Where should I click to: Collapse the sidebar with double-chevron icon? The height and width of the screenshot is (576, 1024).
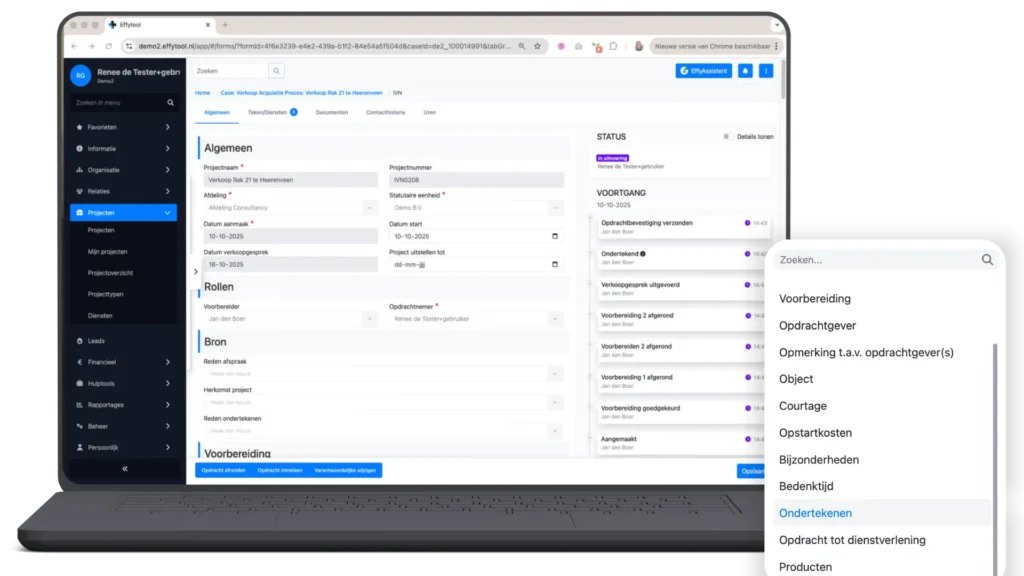(125, 468)
